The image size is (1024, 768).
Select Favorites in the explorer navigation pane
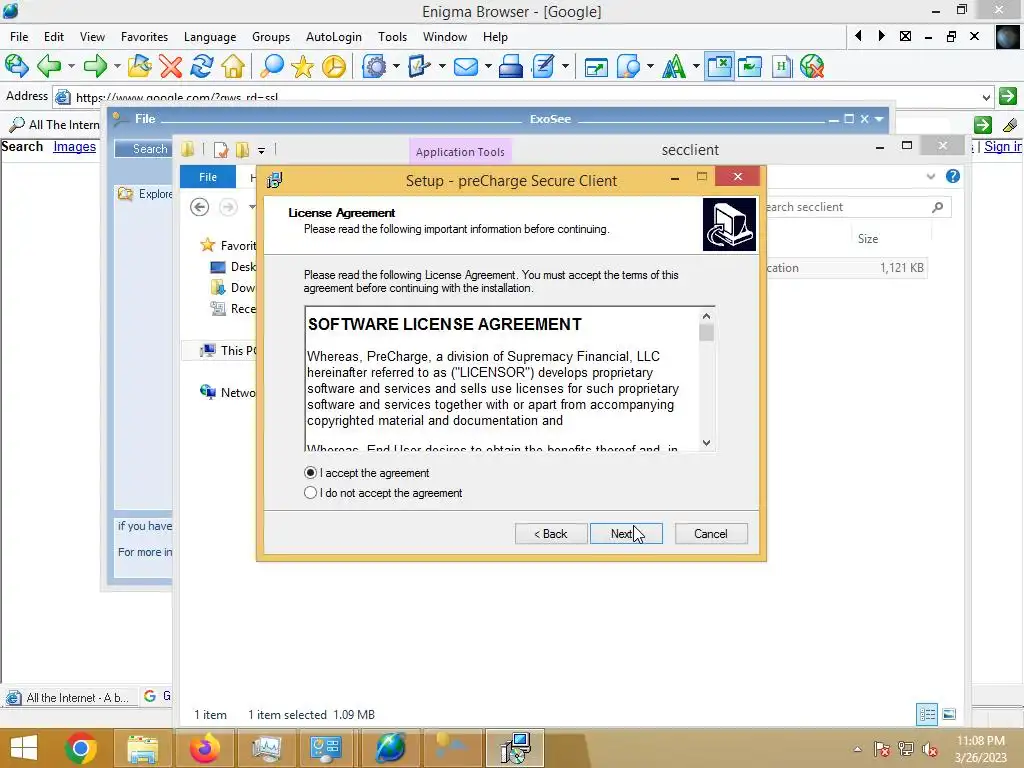229,246
